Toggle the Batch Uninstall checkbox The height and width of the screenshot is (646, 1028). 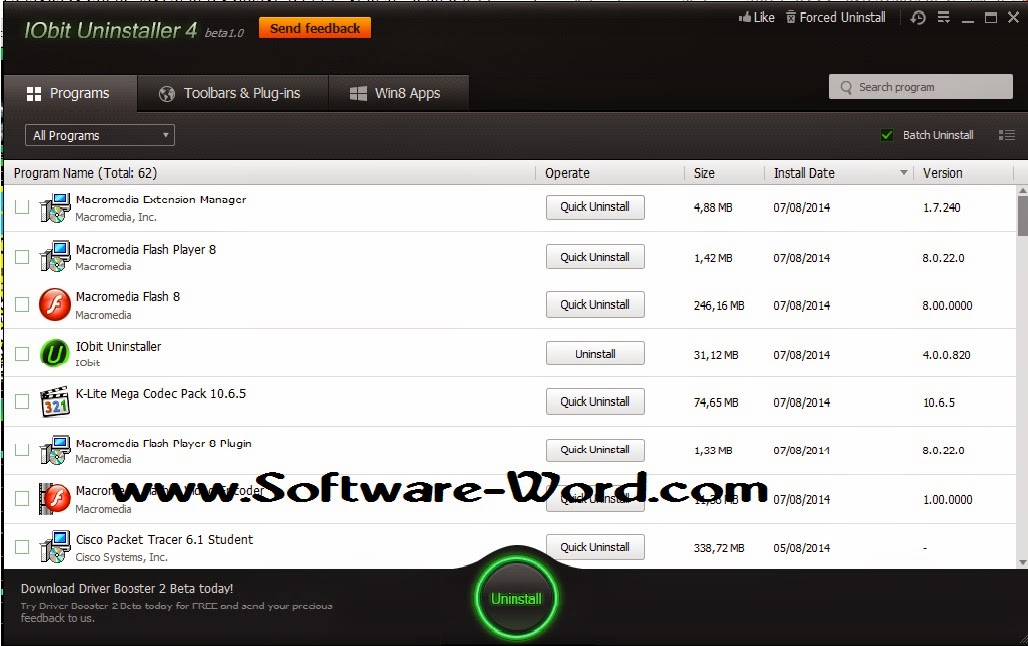pyautogui.click(x=887, y=135)
